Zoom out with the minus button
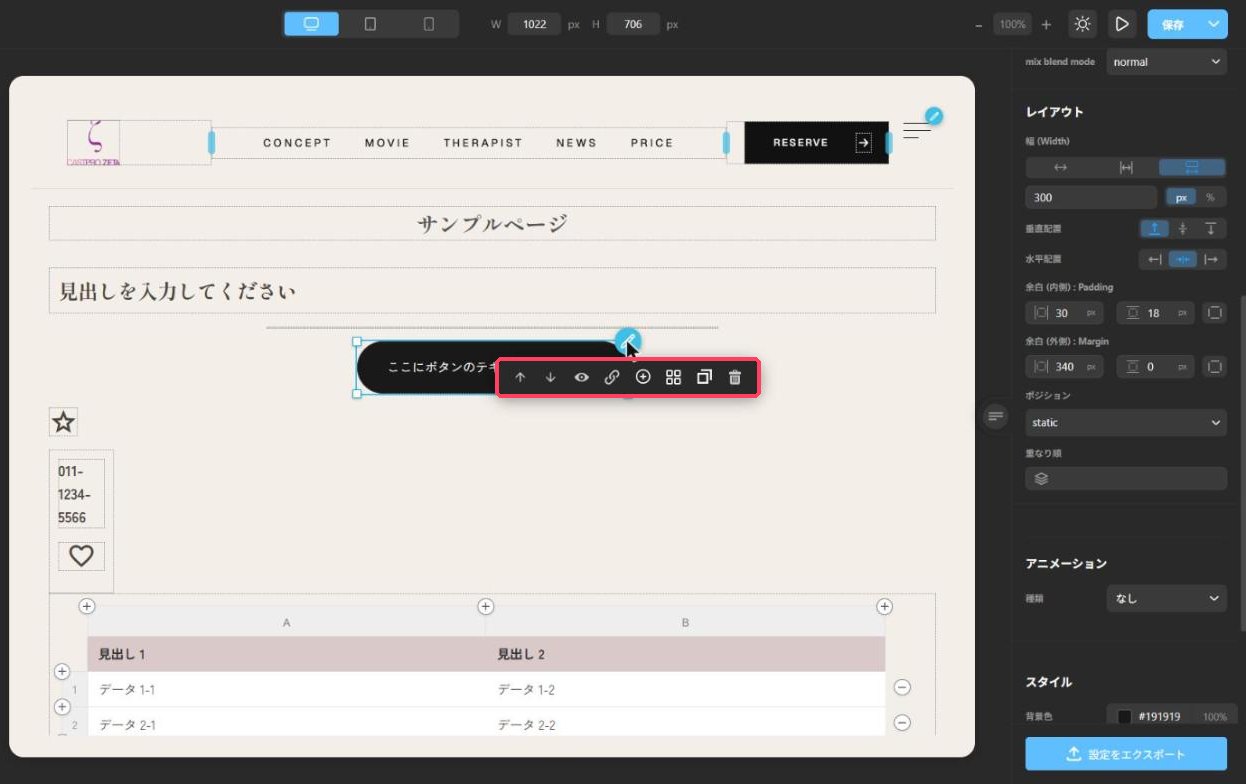 click(x=979, y=24)
